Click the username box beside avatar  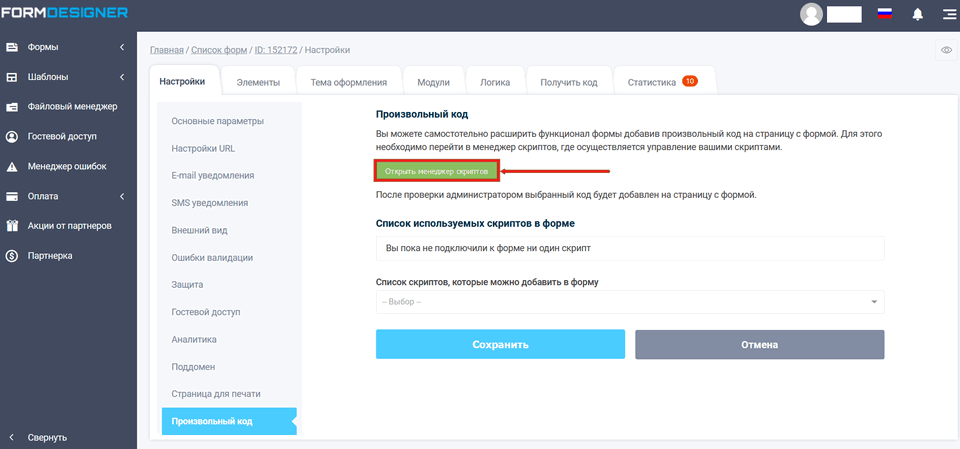844,14
